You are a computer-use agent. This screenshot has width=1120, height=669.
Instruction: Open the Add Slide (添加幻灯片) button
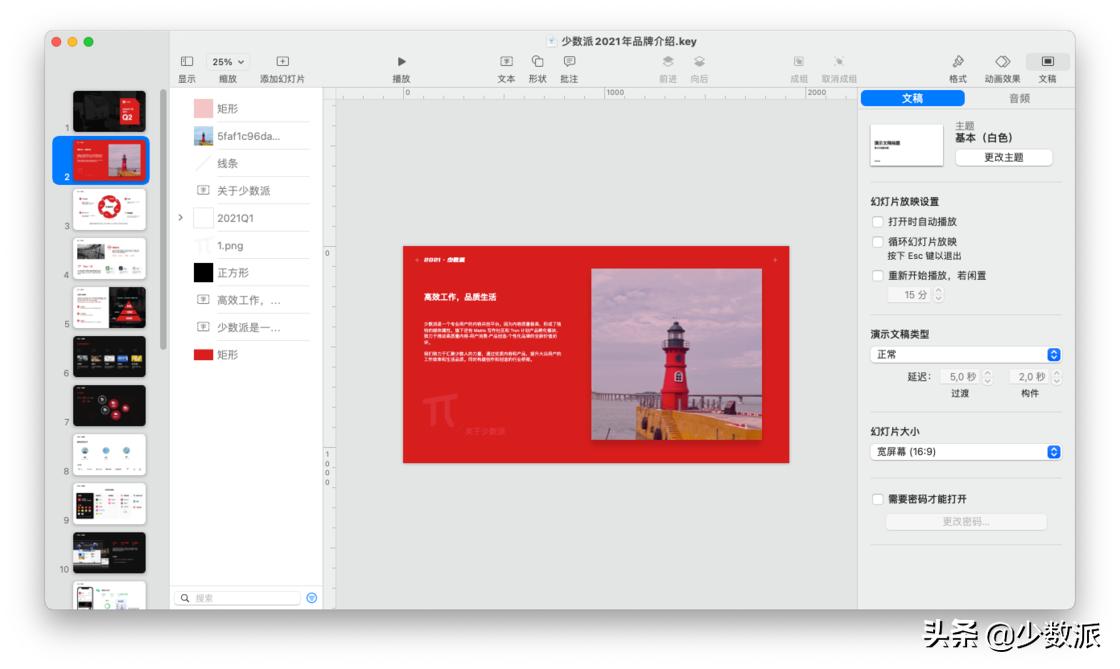click(282, 62)
